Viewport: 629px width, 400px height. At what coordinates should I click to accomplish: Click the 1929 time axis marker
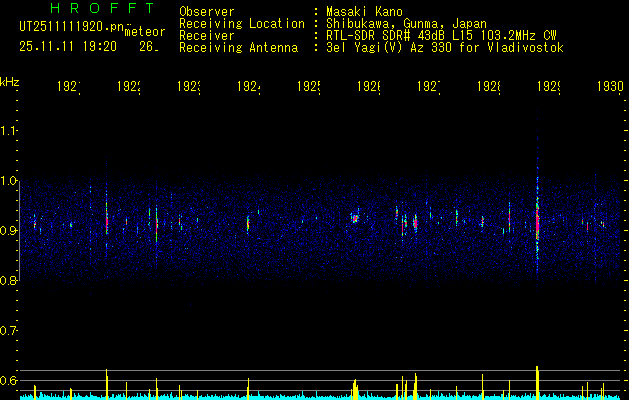(548, 86)
